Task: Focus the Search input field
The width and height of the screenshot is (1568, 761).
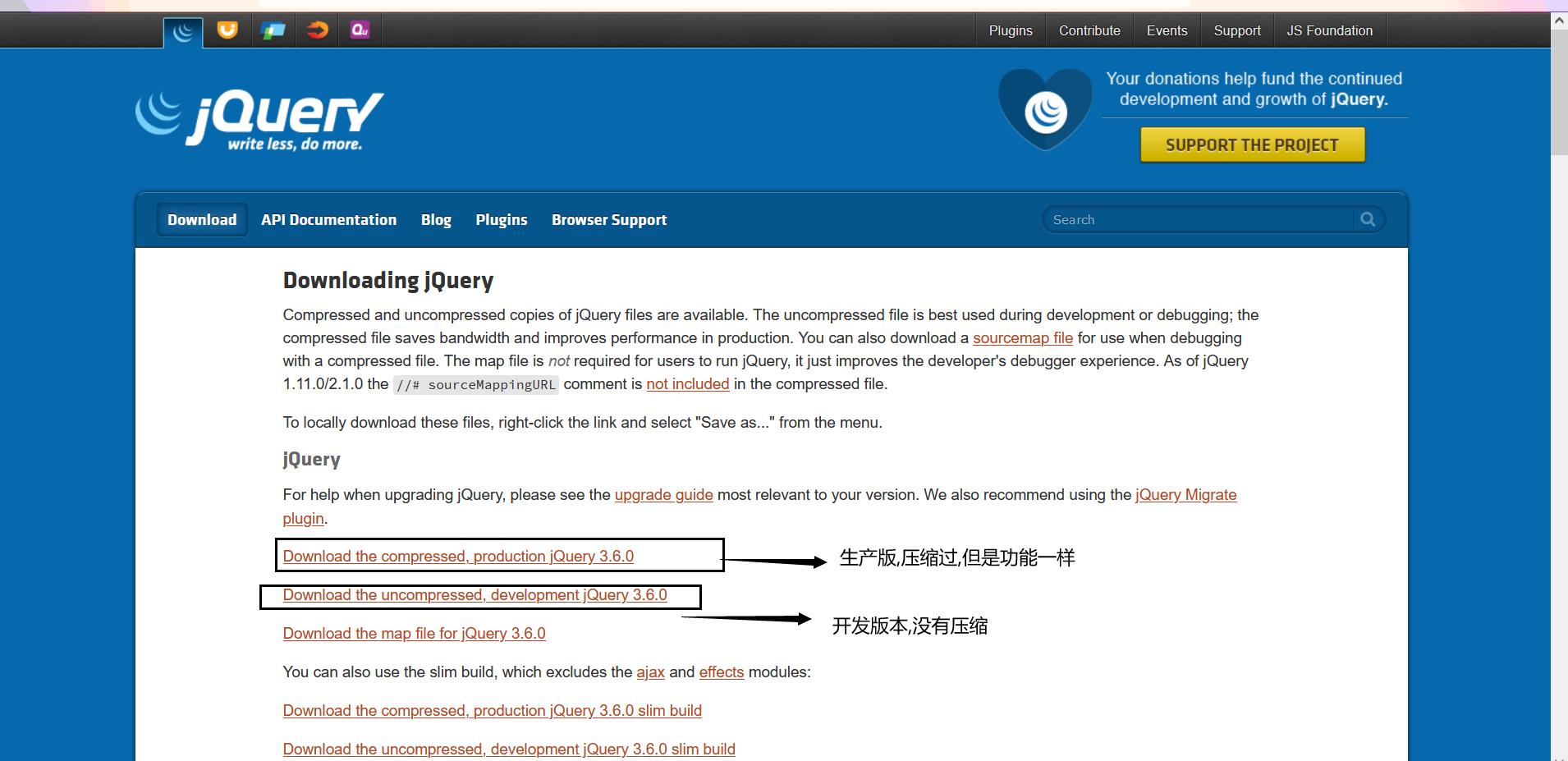Action: 1199,219
